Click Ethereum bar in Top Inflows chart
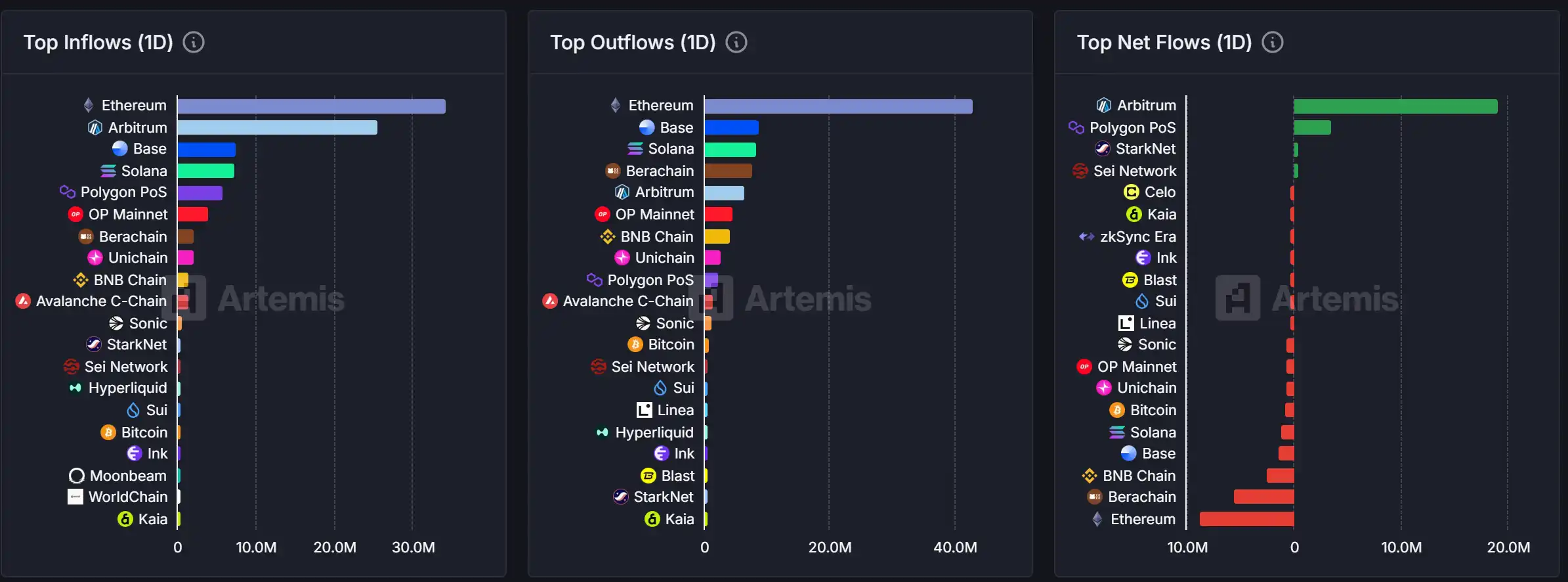Image resolution: width=1568 pixels, height=582 pixels. [x=311, y=106]
